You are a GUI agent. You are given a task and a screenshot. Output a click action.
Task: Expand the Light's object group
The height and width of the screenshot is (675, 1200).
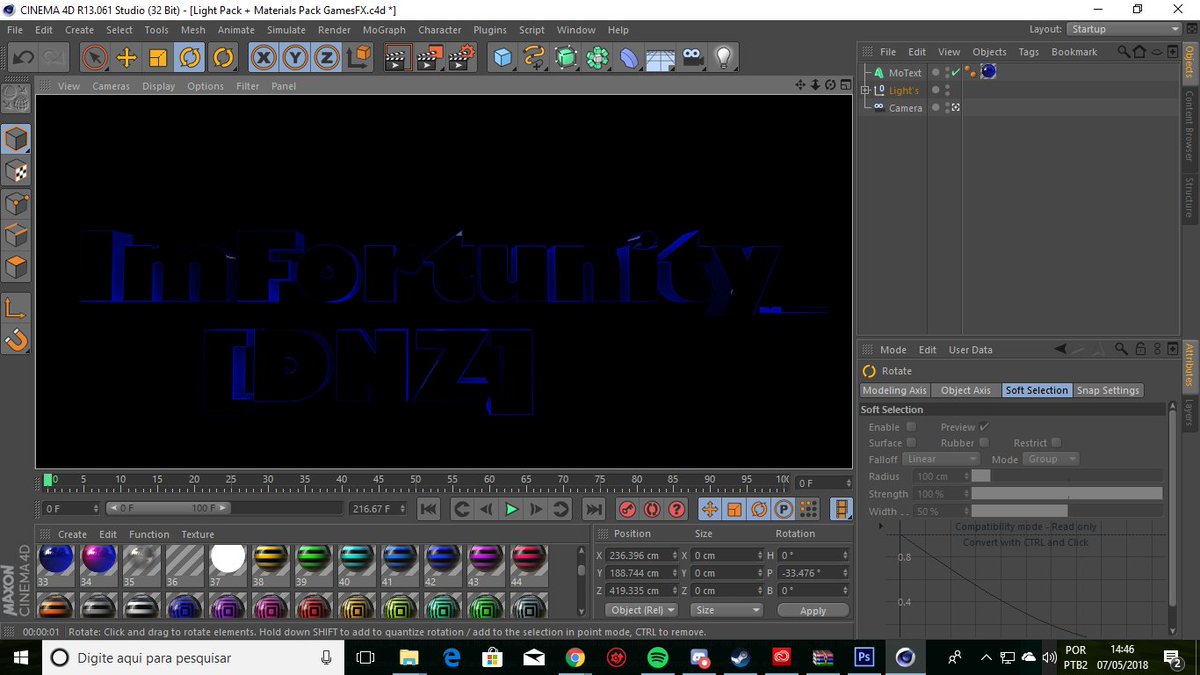pos(866,90)
